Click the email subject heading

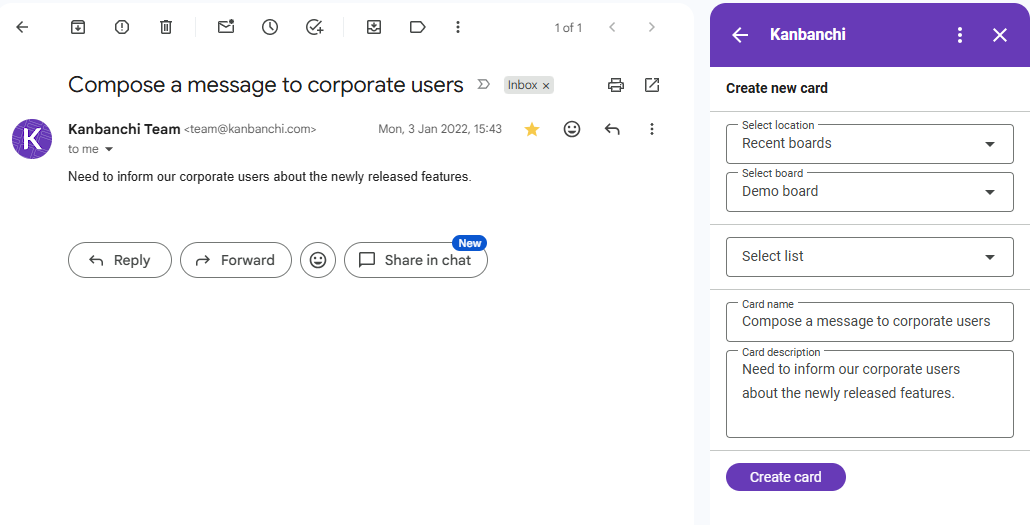(265, 85)
